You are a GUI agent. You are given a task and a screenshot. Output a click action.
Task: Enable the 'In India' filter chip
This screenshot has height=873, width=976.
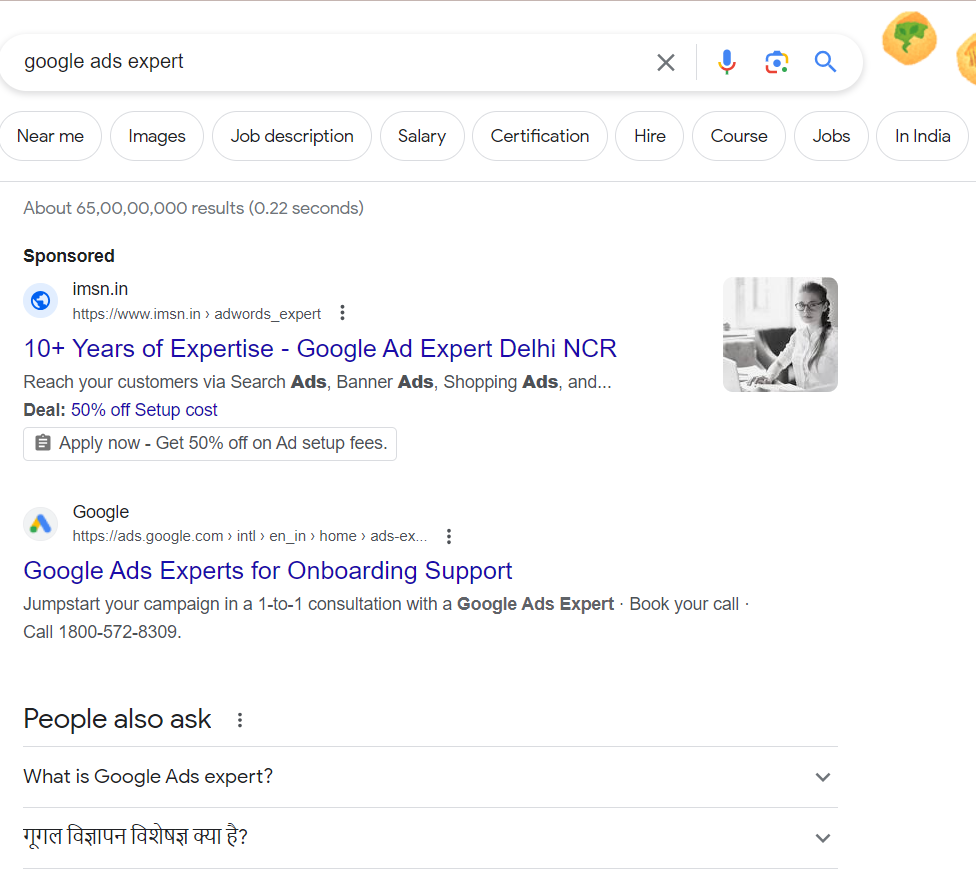pyautogui.click(x=922, y=136)
